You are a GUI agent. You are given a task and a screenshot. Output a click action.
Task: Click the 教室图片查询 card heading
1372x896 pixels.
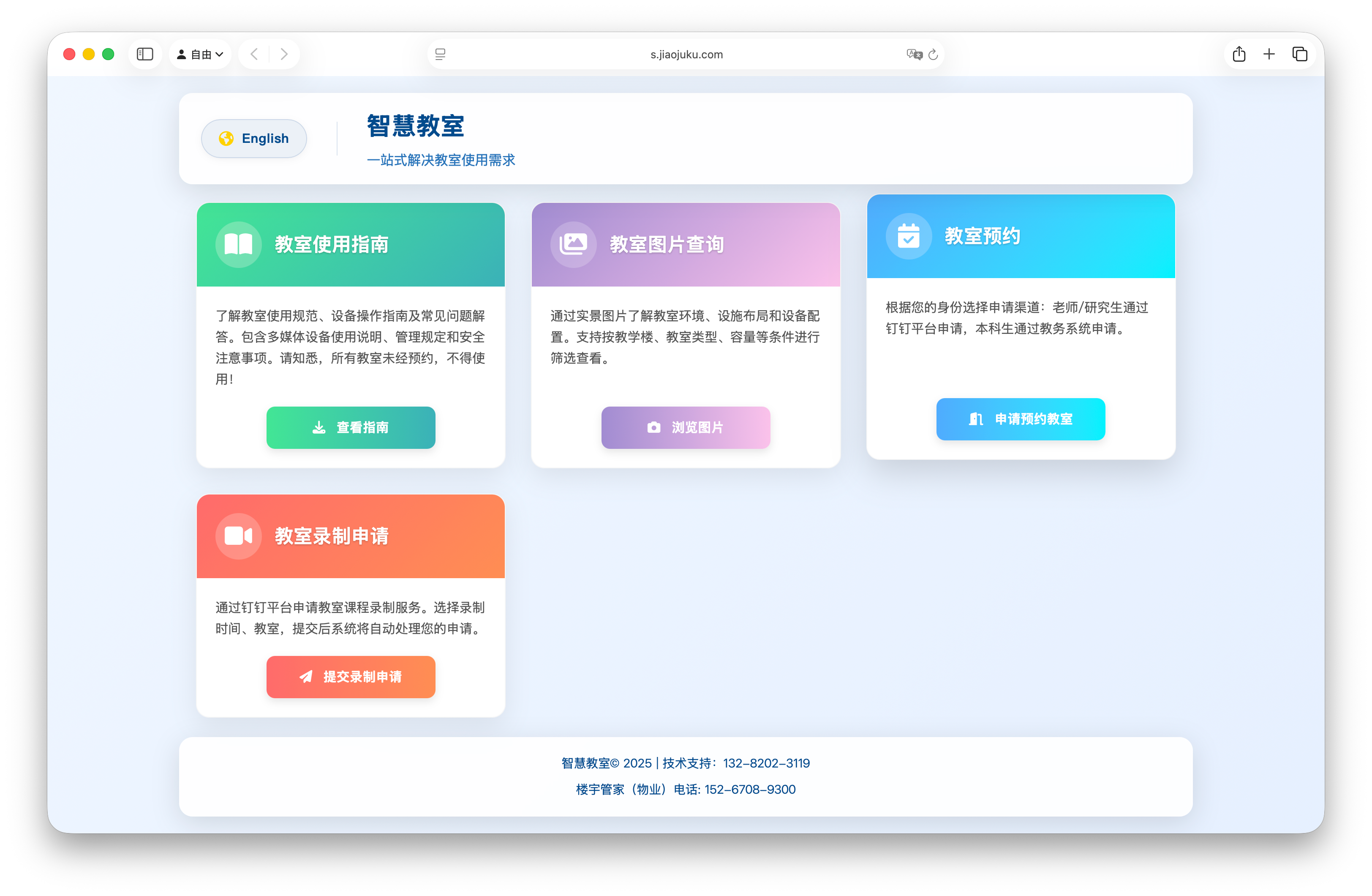pyautogui.click(x=667, y=245)
